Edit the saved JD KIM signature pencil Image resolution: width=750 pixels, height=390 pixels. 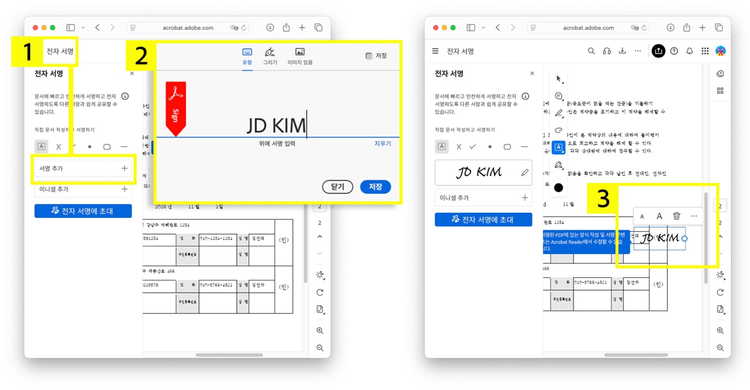(525, 172)
